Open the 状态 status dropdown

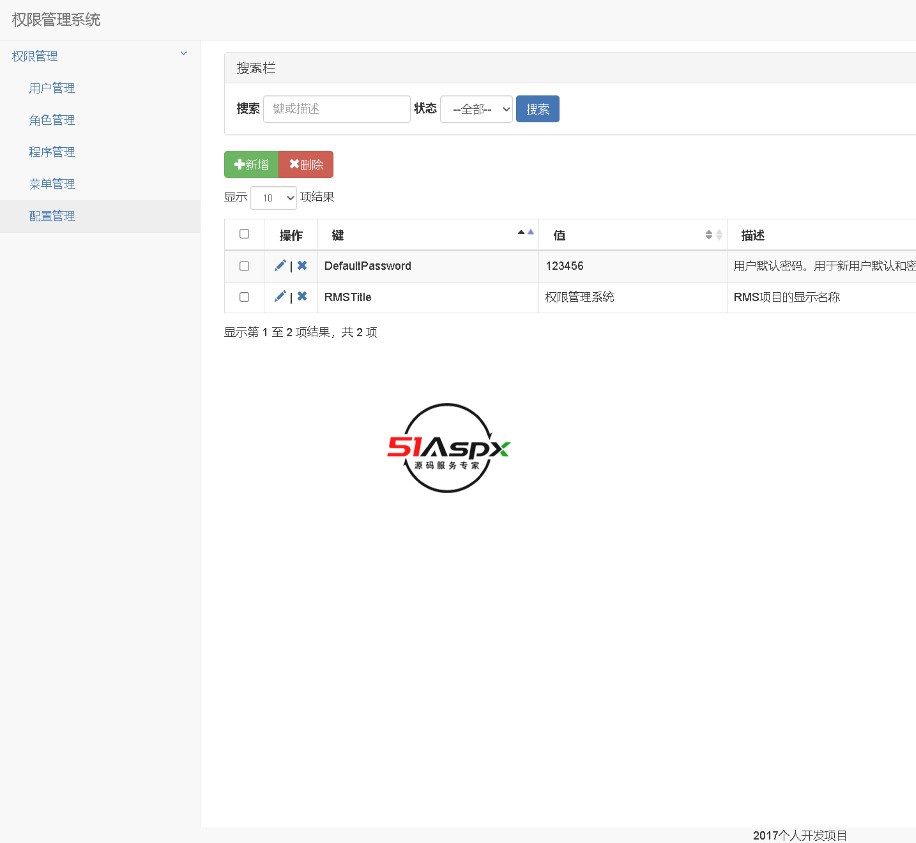point(476,109)
